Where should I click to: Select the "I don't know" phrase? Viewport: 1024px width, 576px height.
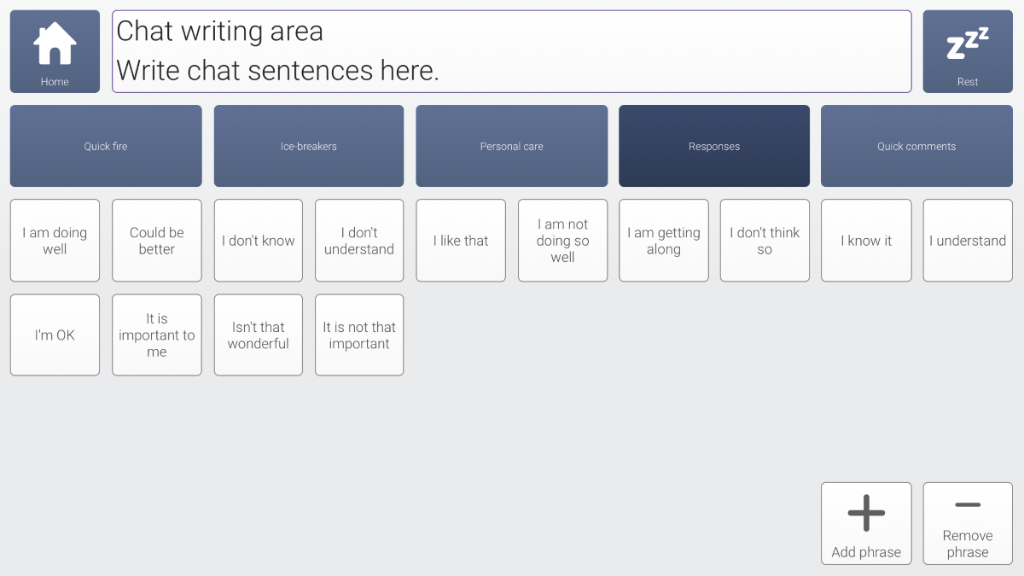(x=258, y=241)
